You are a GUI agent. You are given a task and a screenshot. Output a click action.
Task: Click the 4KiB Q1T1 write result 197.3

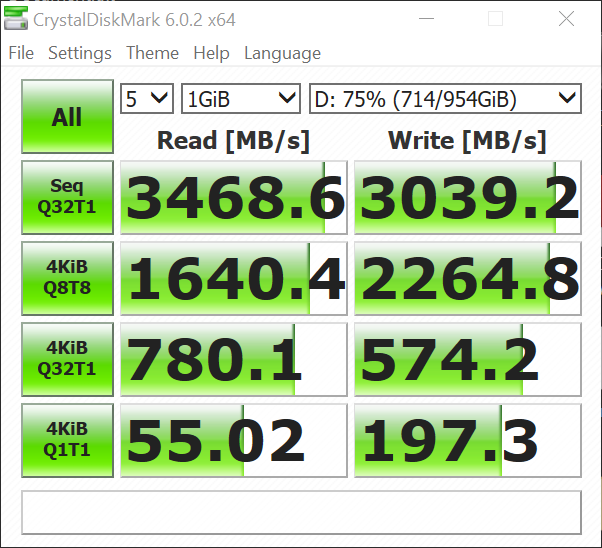(468, 440)
